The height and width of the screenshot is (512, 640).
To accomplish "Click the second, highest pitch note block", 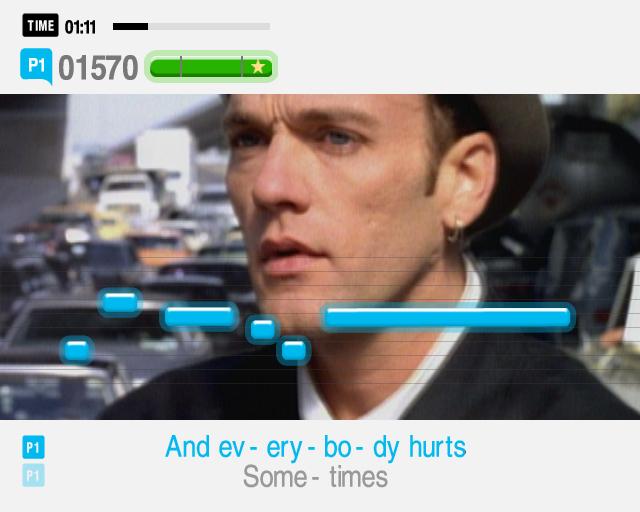I will (120, 303).
